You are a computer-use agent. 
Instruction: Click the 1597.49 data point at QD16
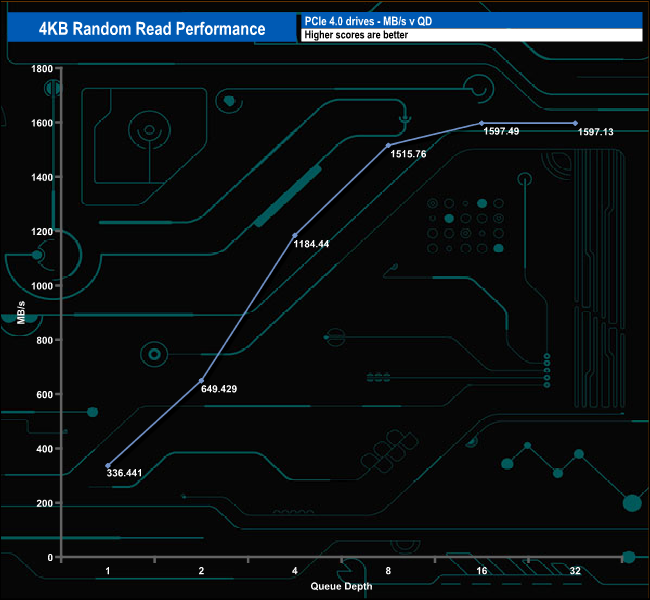[x=482, y=123]
